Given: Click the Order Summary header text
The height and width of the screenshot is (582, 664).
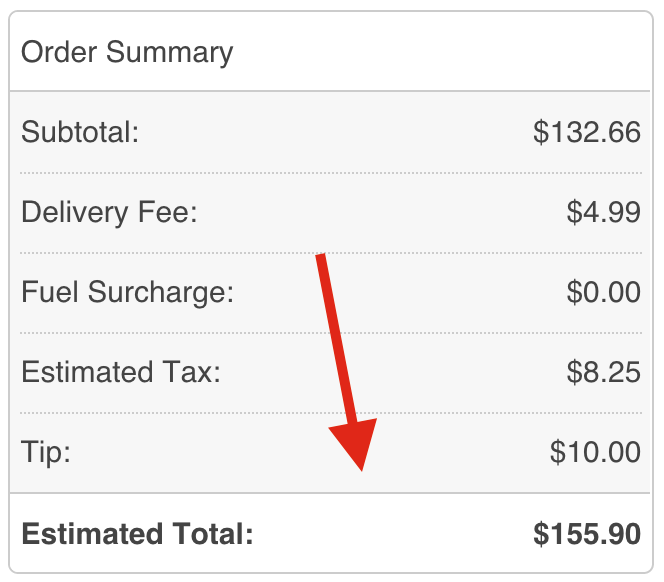Looking at the screenshot, I should [x=127, y=52].
